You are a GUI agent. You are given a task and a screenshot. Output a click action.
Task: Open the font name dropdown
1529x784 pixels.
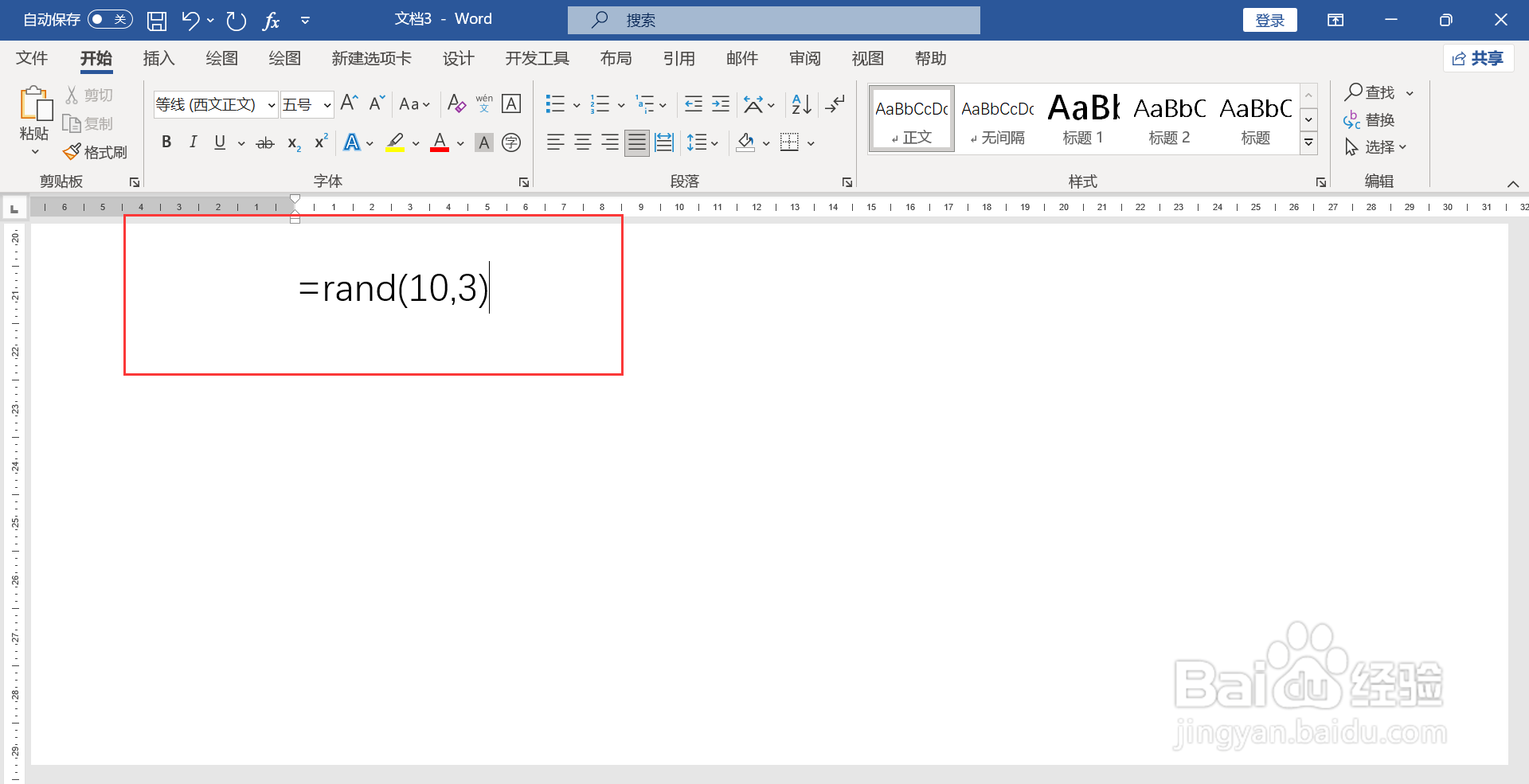click(272, 105)
